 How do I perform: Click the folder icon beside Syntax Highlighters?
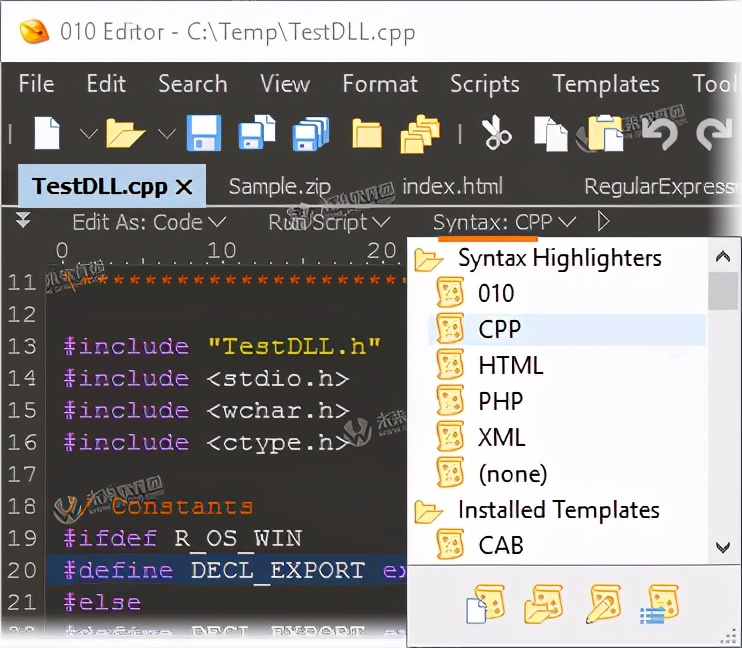click(x=428, y=259)
